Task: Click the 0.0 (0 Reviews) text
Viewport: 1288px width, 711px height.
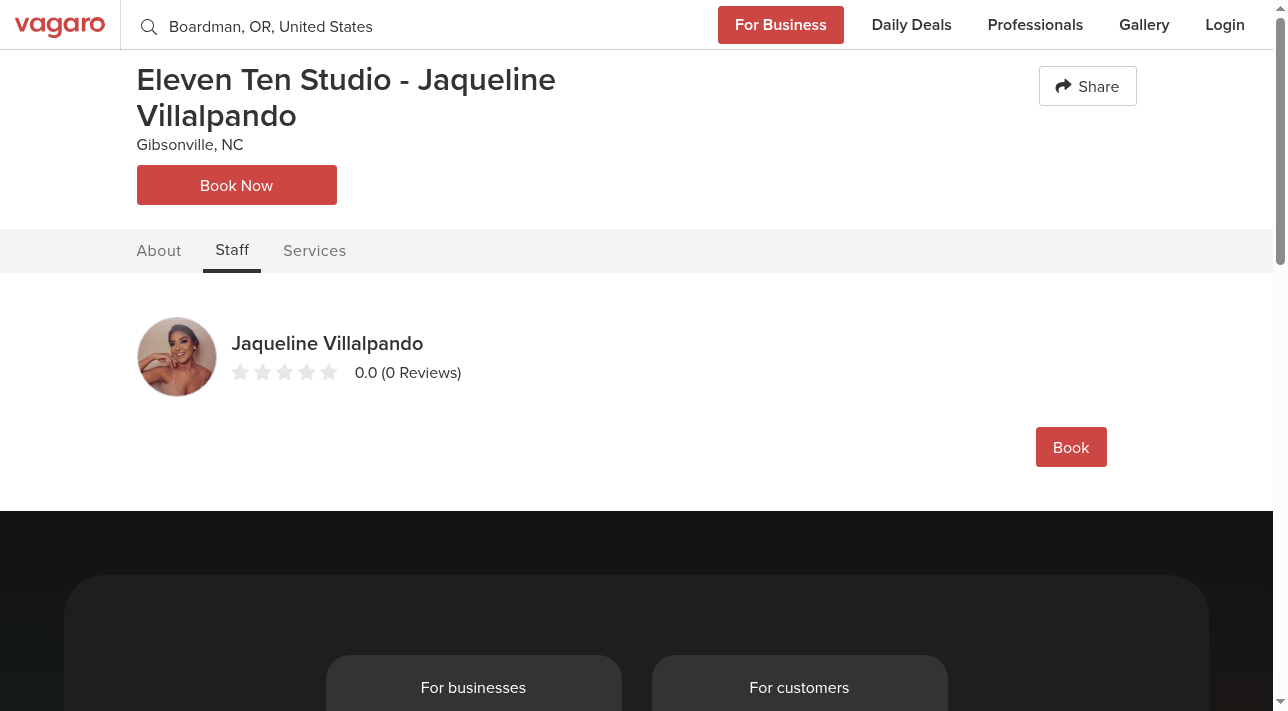Action: click(x=408, y=373)
